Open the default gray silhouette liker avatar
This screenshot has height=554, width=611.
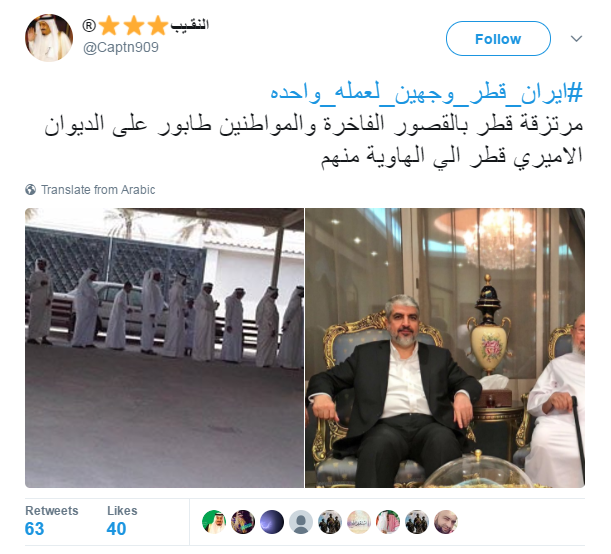pos(301,522)
